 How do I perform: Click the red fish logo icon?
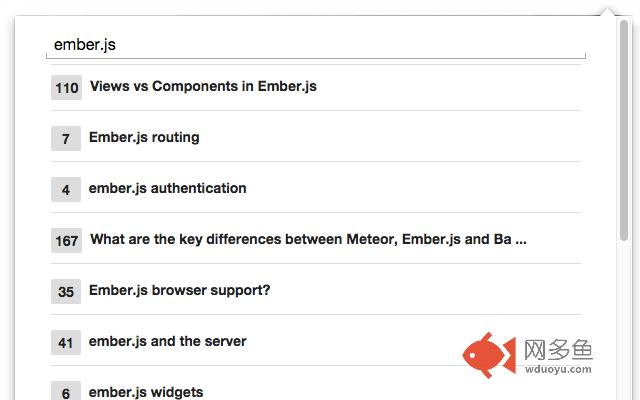pyautogui.click(x=489, y=355)
